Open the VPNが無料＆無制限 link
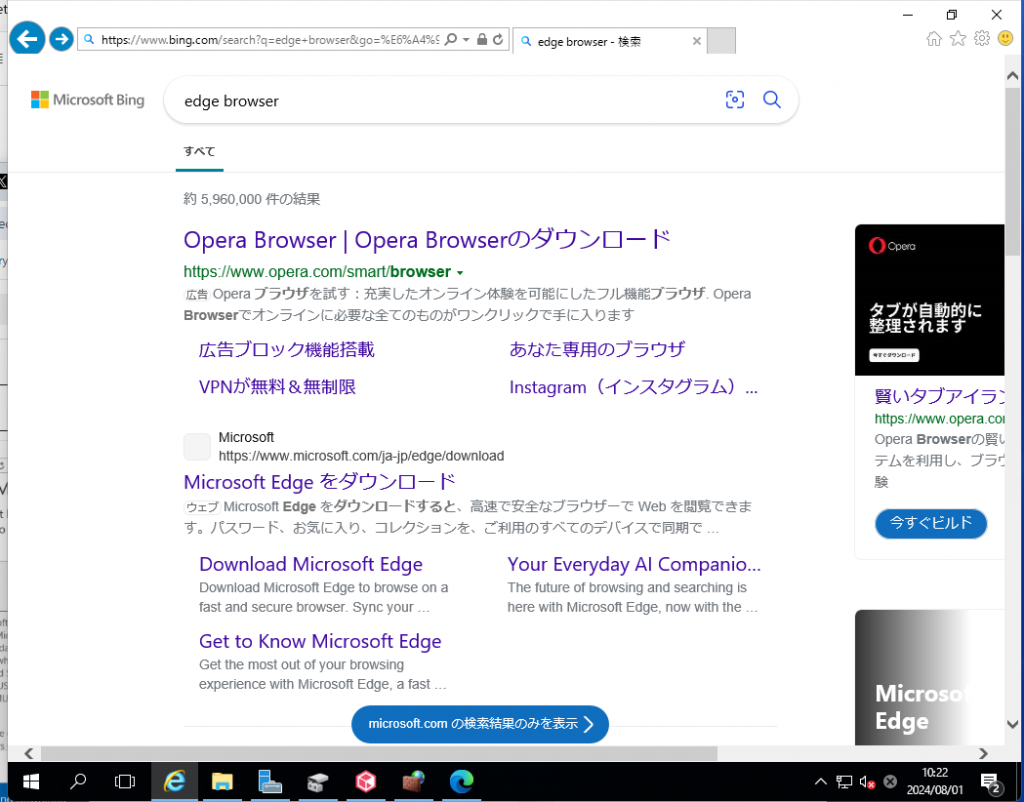1024x802 pixels. click(x=278, y=387)
